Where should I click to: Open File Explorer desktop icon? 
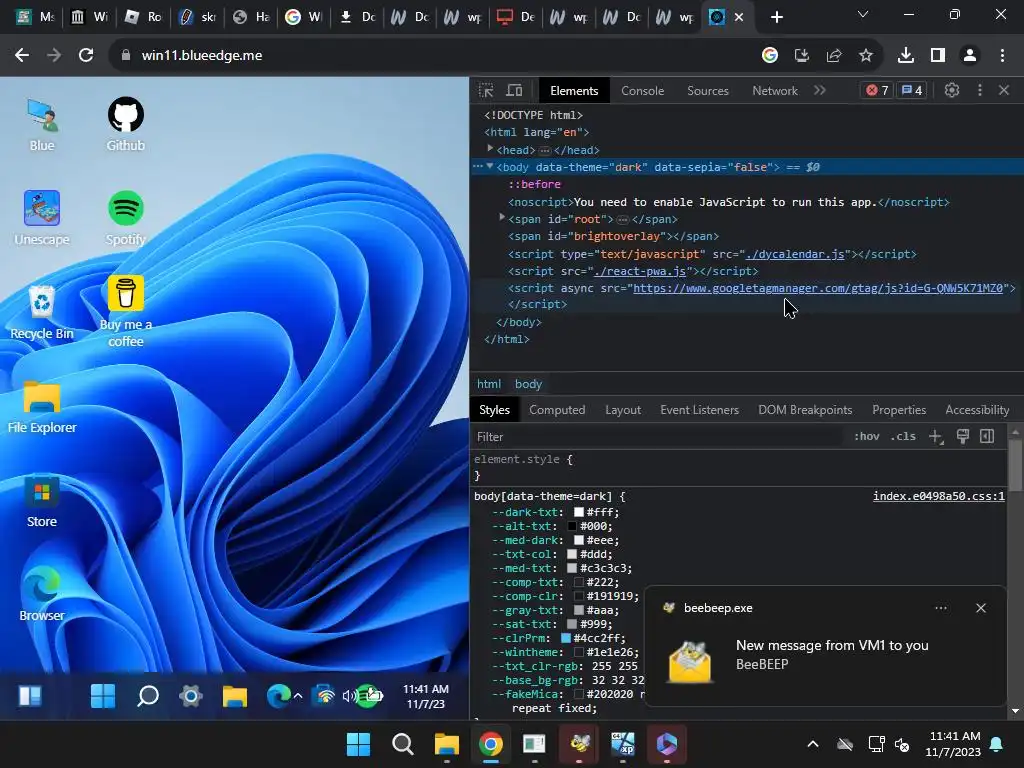pyautogui.click(x=42, y=407)
